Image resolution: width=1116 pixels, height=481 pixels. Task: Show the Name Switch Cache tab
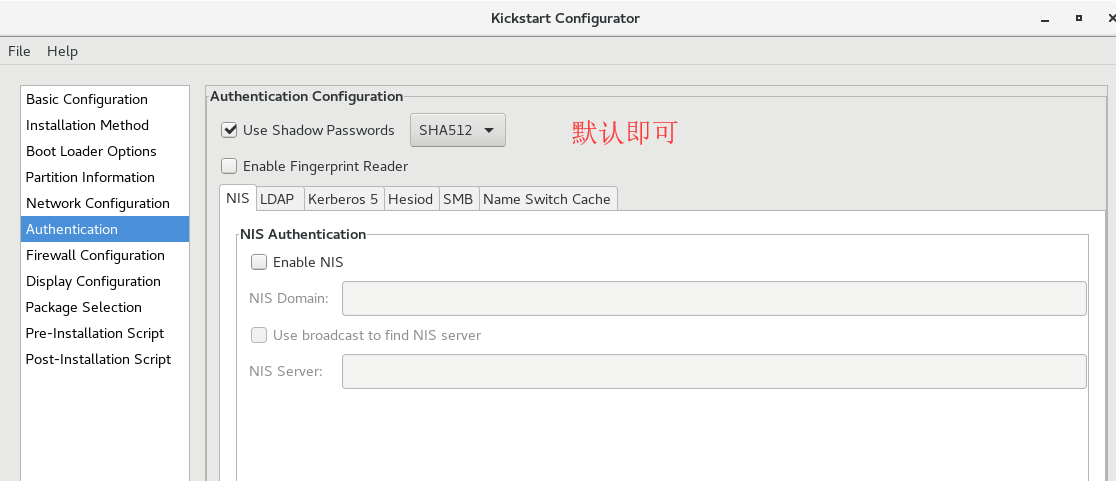pos(547,199)
